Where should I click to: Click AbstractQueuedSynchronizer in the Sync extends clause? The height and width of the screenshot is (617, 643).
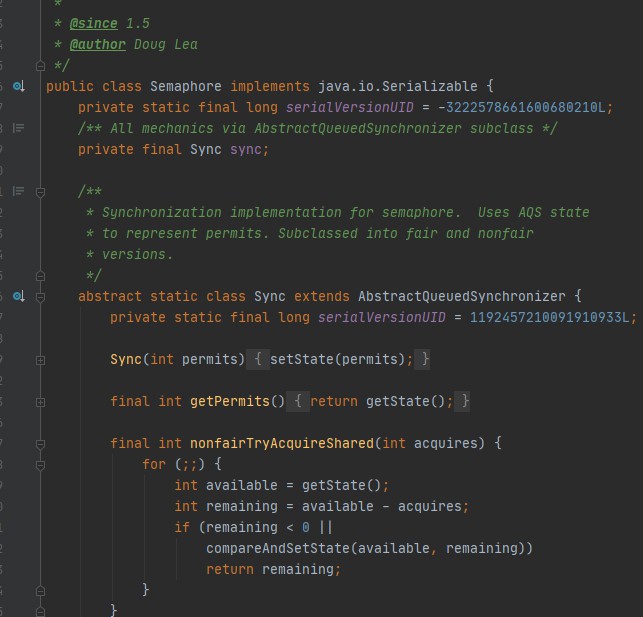click(461, 297)
